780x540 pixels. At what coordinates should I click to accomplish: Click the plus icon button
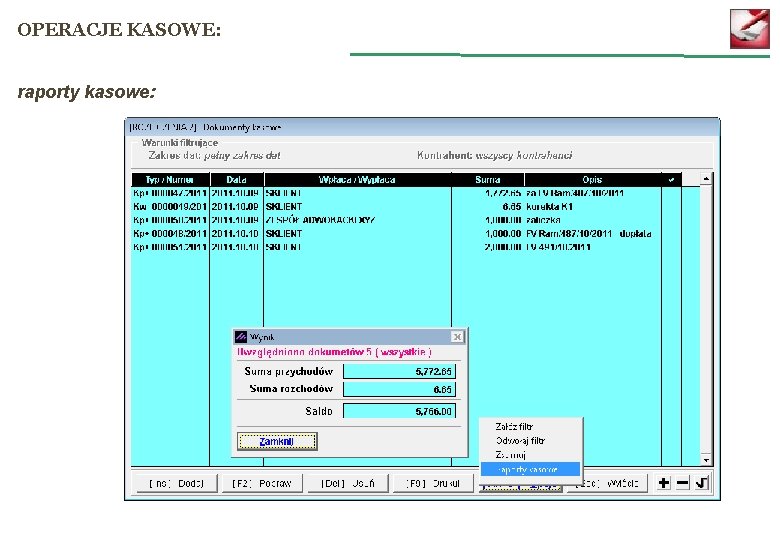pyautogui.click(x=664, y=483)
